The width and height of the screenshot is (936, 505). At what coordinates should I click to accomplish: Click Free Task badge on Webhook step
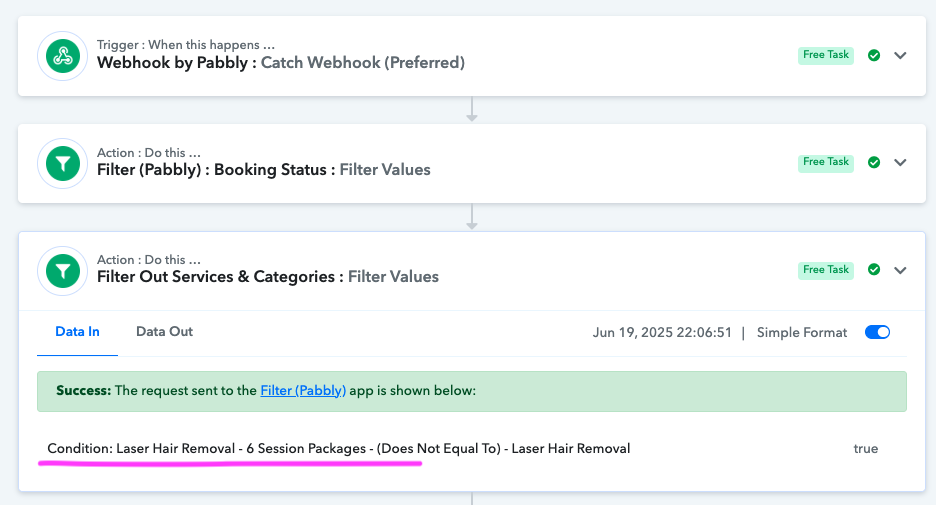[x=826, y=55]
